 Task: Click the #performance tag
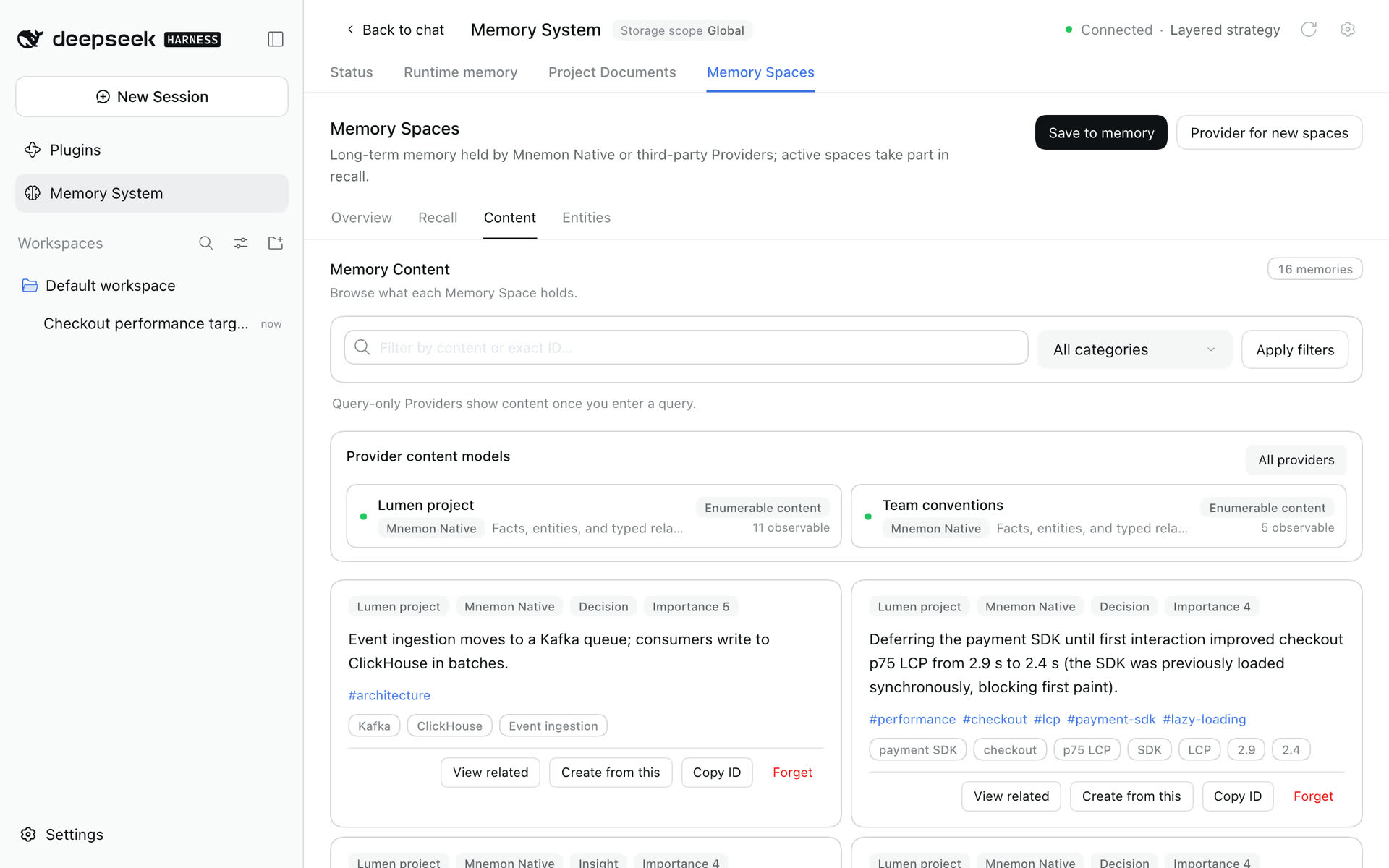coord(912,719)
